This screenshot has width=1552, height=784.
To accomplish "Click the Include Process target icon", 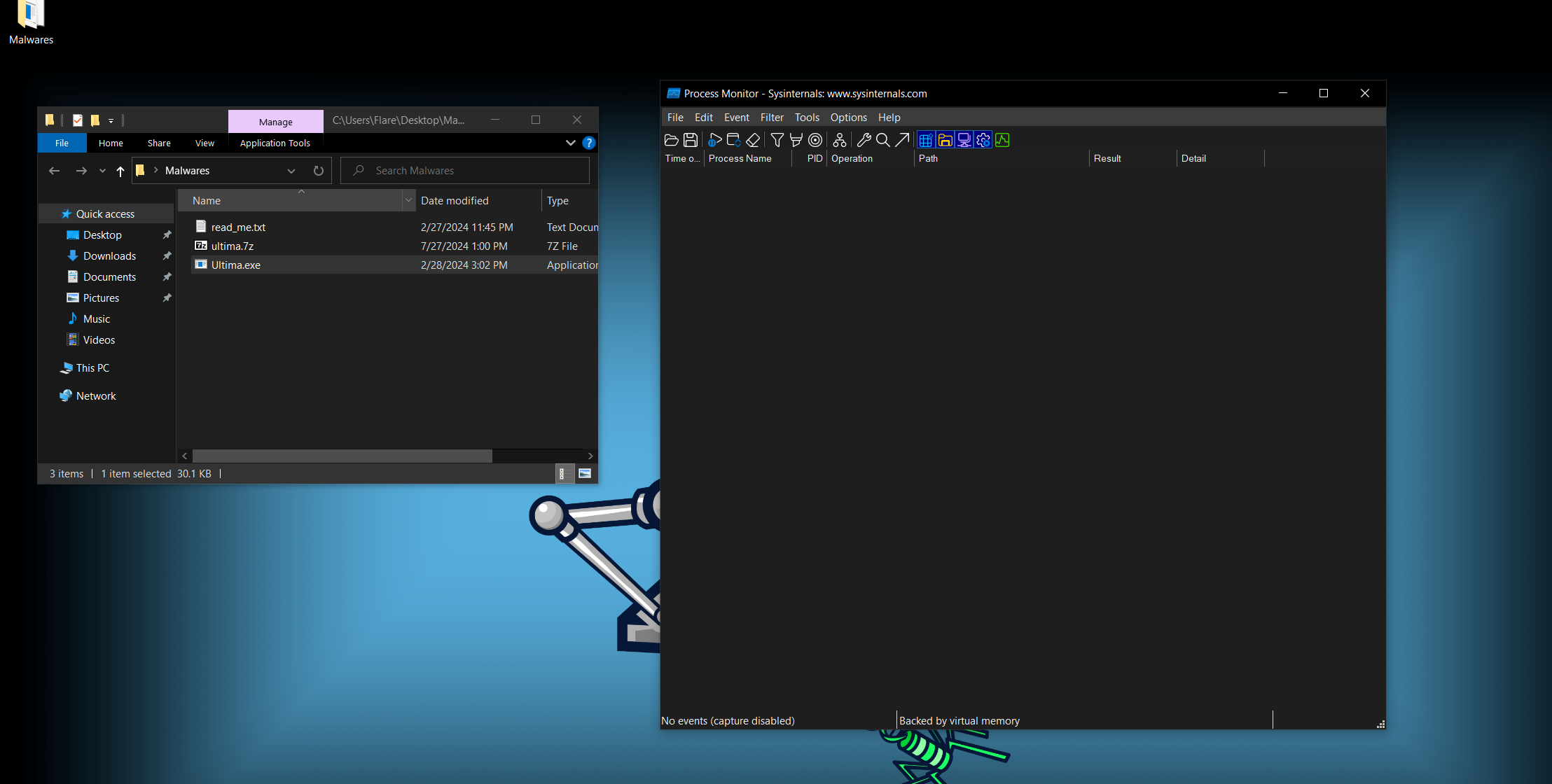I will tap(815, 140).
